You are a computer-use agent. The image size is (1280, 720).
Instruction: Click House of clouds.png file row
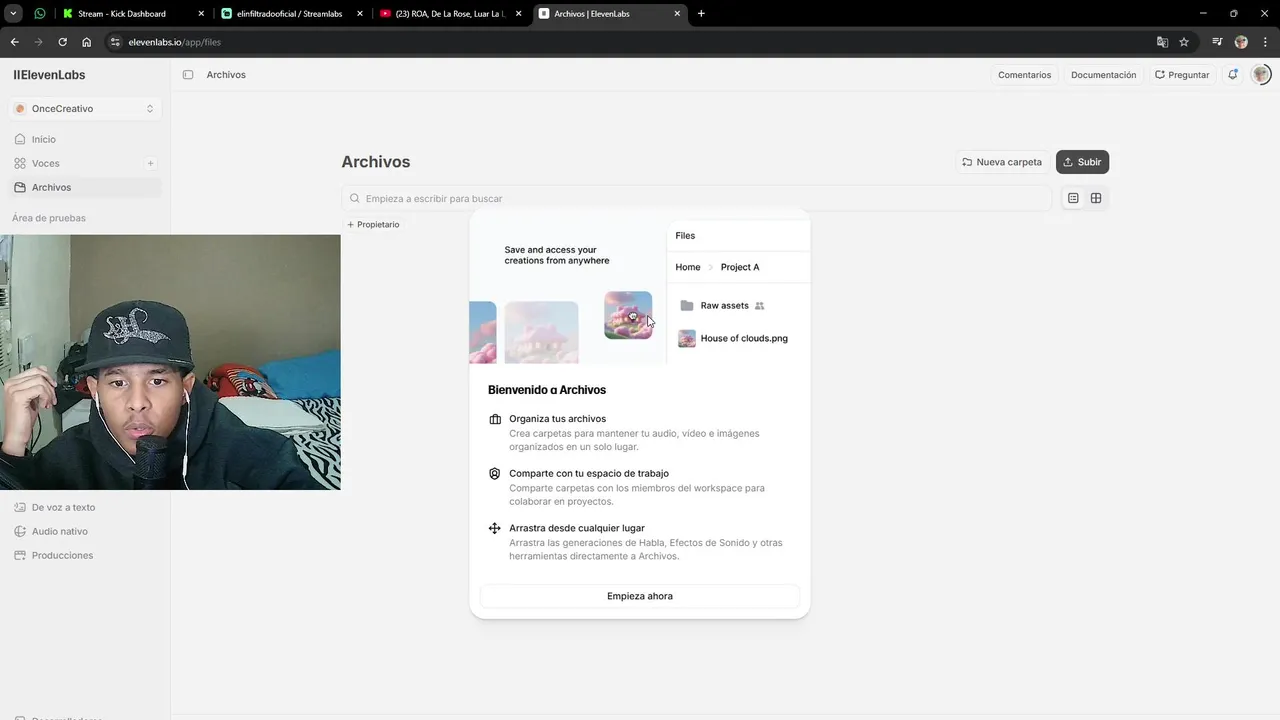(738, 338)
